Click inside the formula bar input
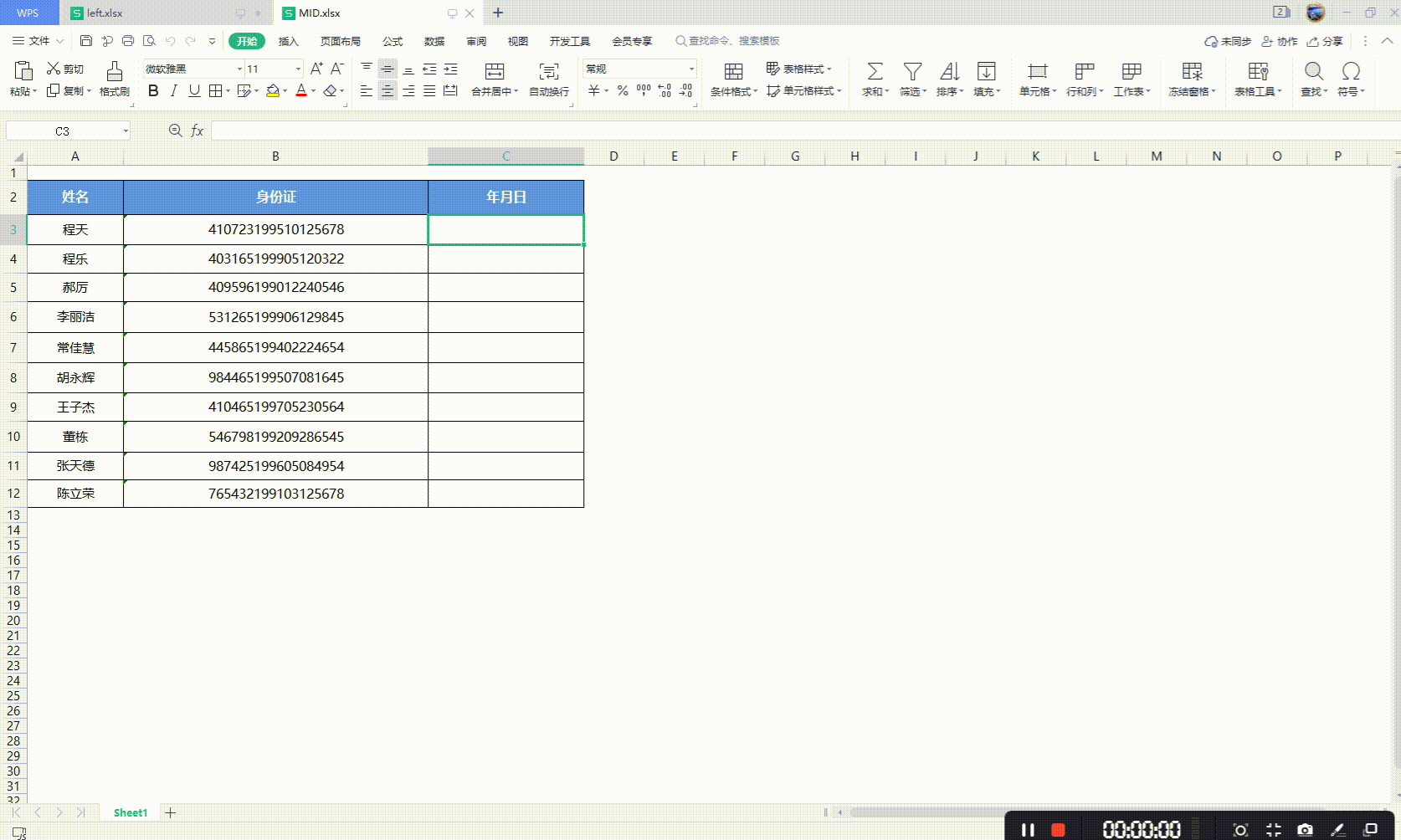Image resolution: width=1401 pixels, height=840 pixels. (805, 131)
